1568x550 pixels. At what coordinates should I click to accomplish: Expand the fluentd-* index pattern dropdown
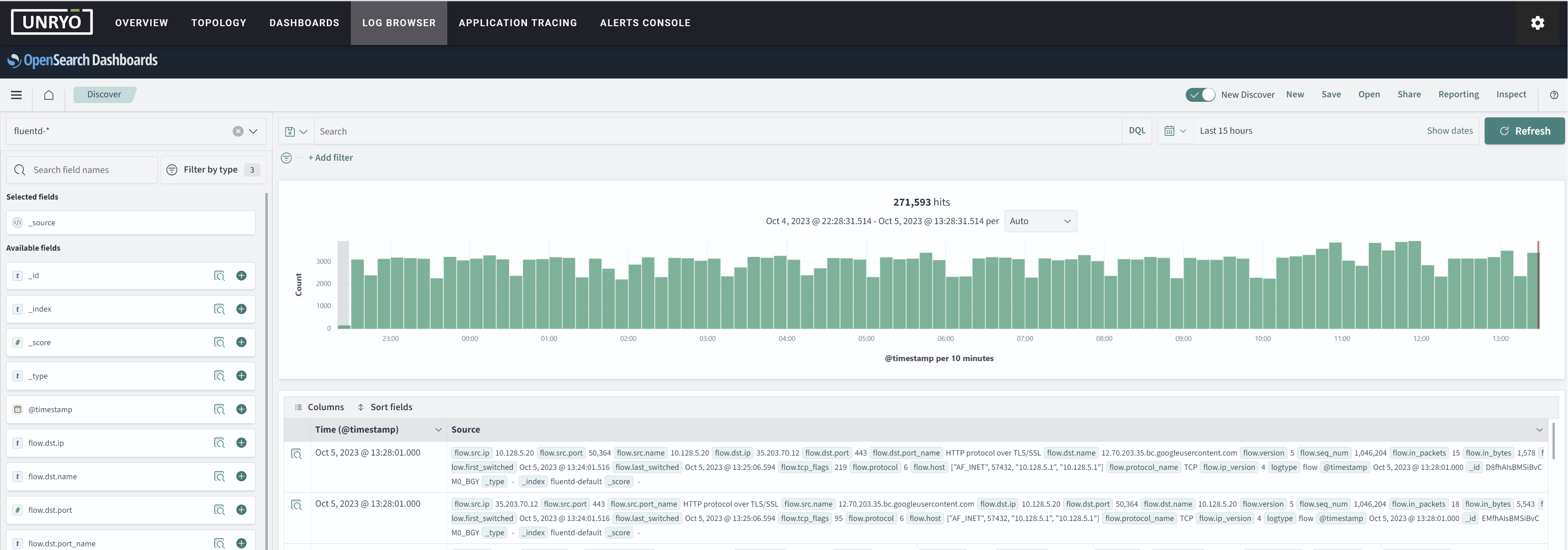pyautogui.click(x=253, y=131)
